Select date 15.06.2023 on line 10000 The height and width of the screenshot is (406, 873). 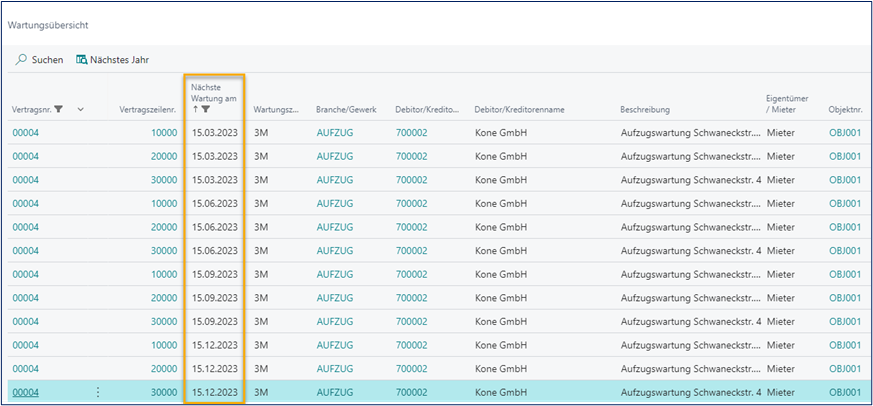coord(215,204)
